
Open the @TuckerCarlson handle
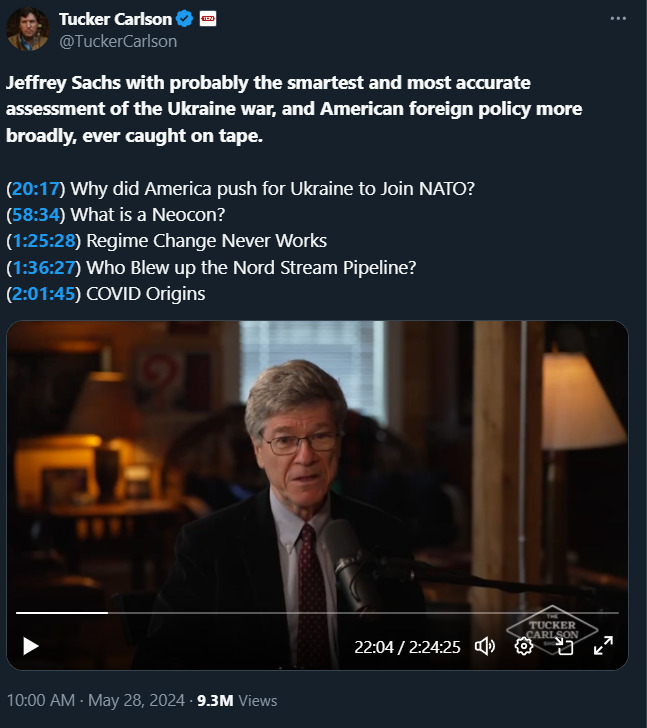[x=118, y=41]
